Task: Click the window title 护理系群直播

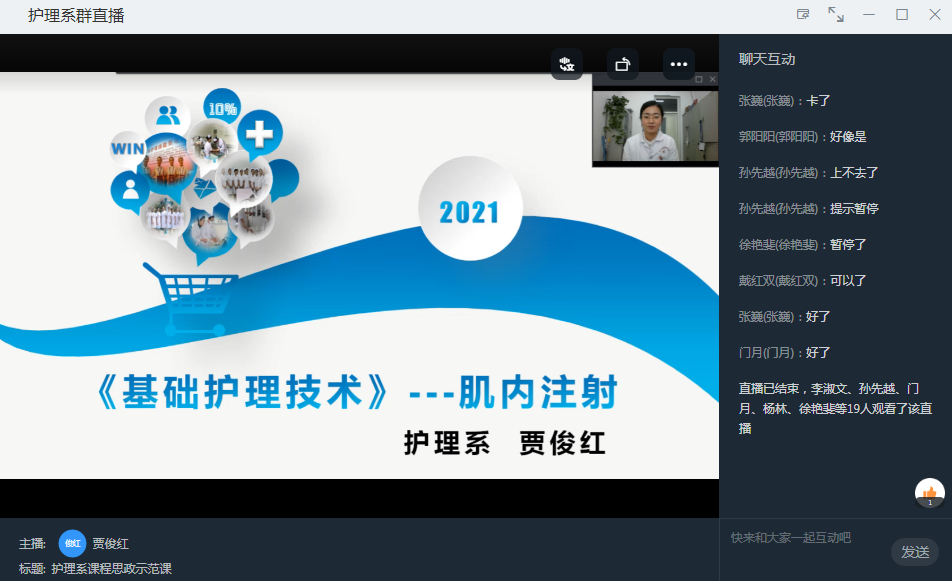Action: pos(76,16)
